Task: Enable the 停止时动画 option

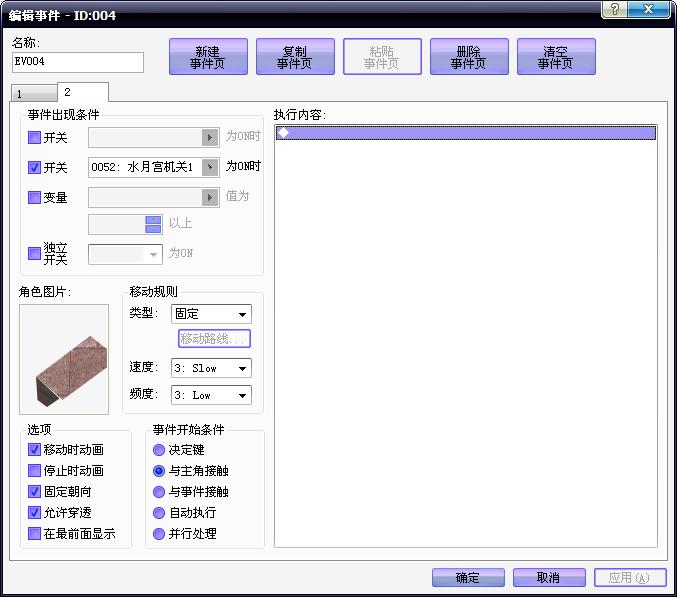Action: point(34,470)
